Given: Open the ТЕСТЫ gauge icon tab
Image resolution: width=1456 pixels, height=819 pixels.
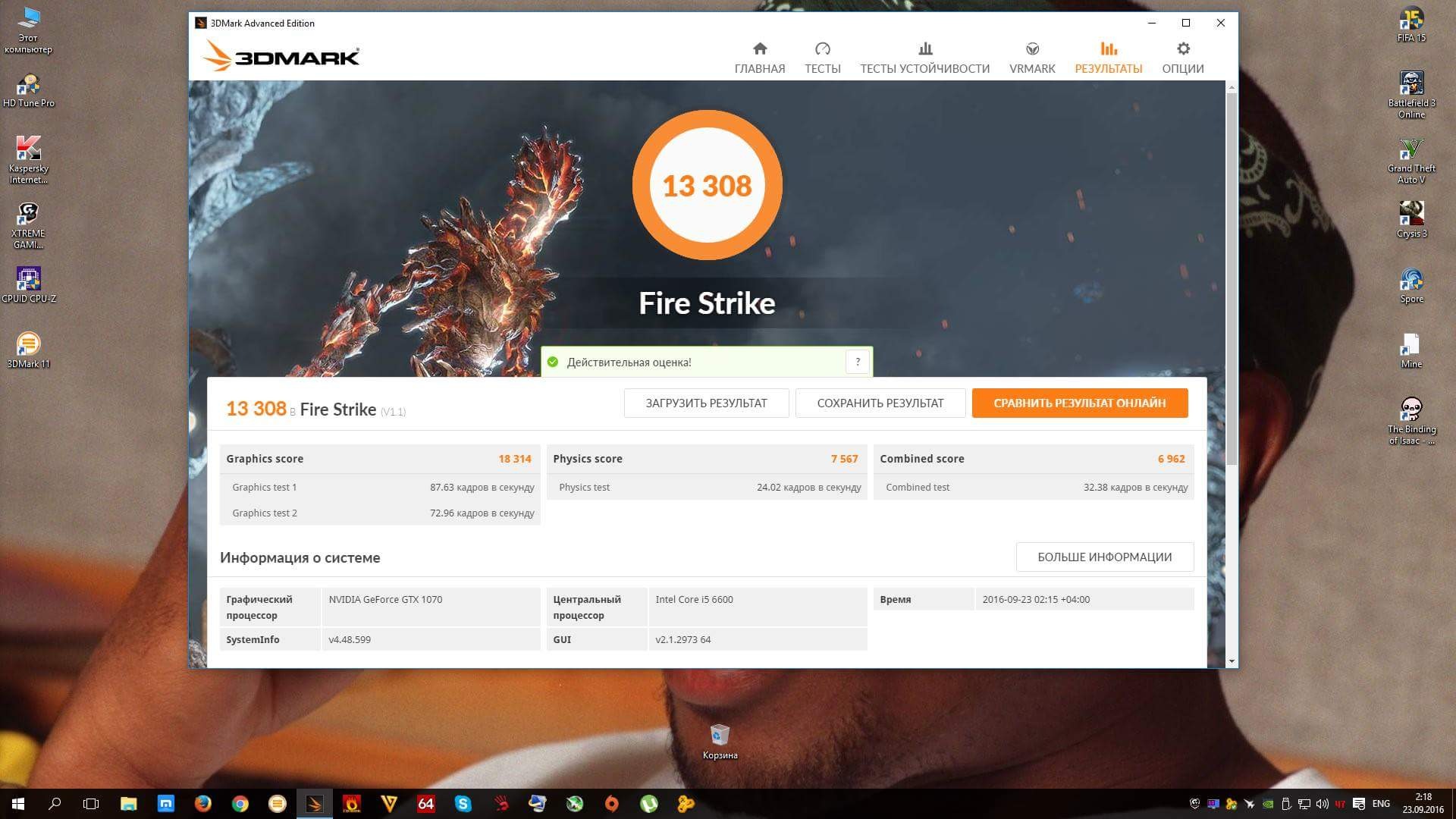Looking at the screenshot, I should (x=822, y=58).
